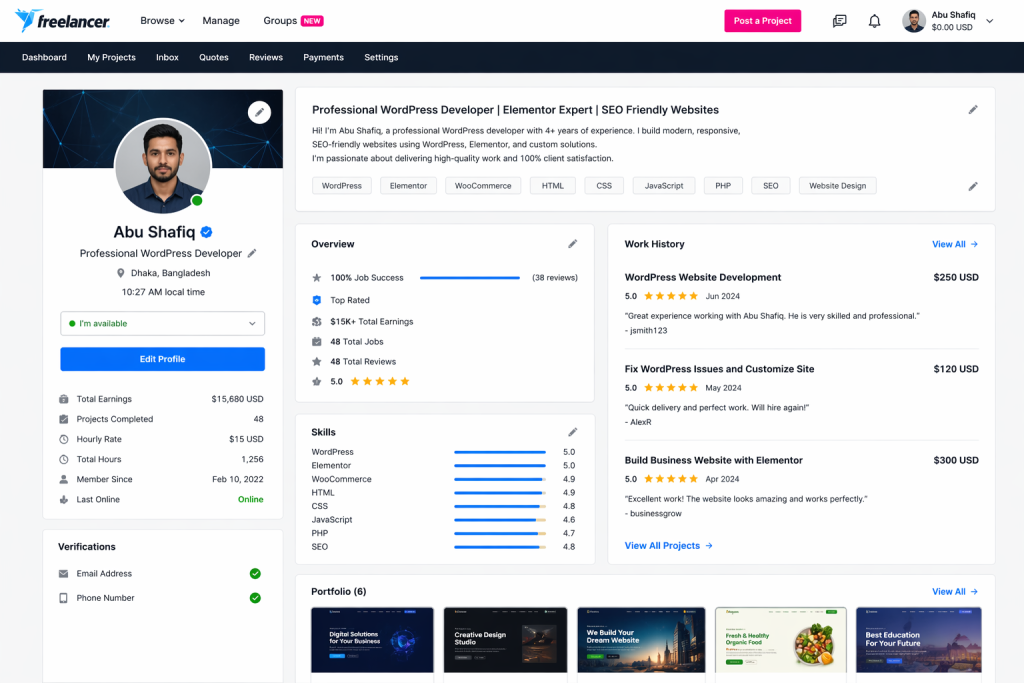Click the verified badge beside Abu Shafiq
Screen dimensions: 1024x683
coord(206,232)
